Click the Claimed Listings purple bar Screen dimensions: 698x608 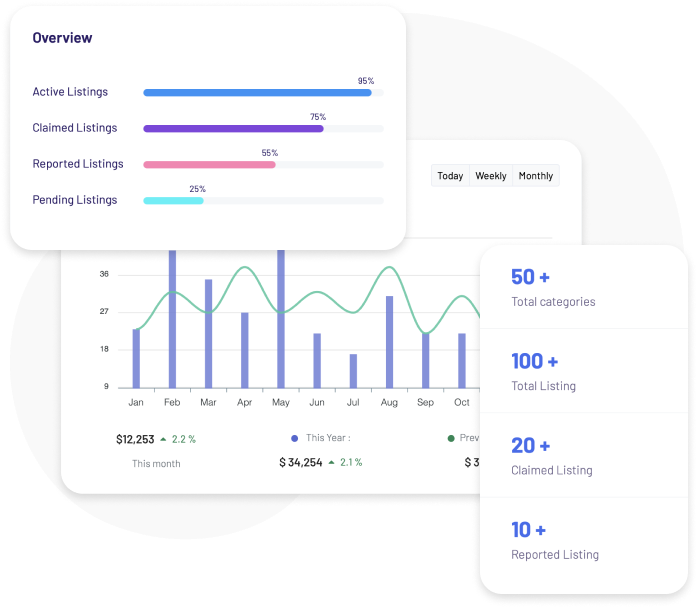pyautogui.click(x=233, y=129)
